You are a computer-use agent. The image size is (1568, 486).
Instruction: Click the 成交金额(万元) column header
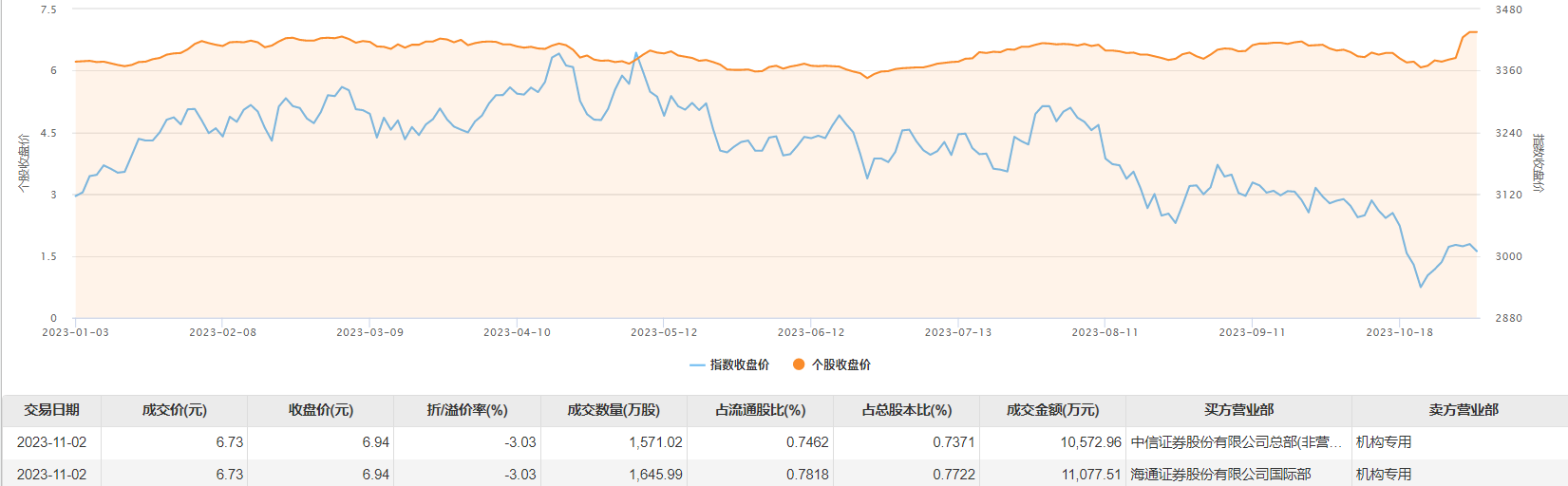coord(1052,410)
